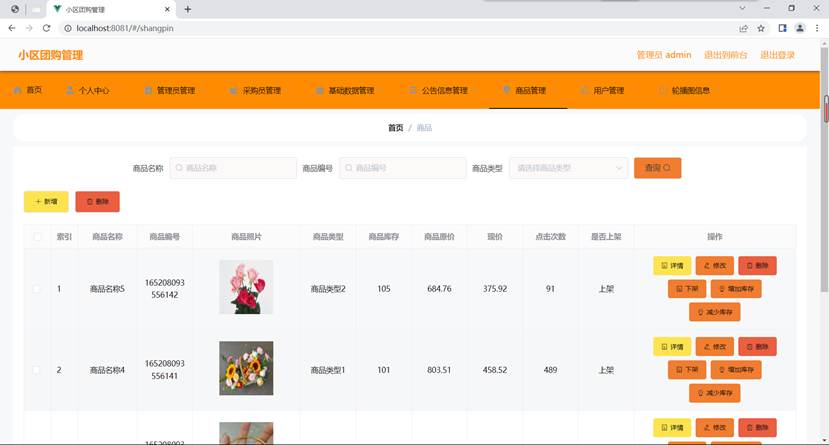Go back using the browser back arrow

12,28
